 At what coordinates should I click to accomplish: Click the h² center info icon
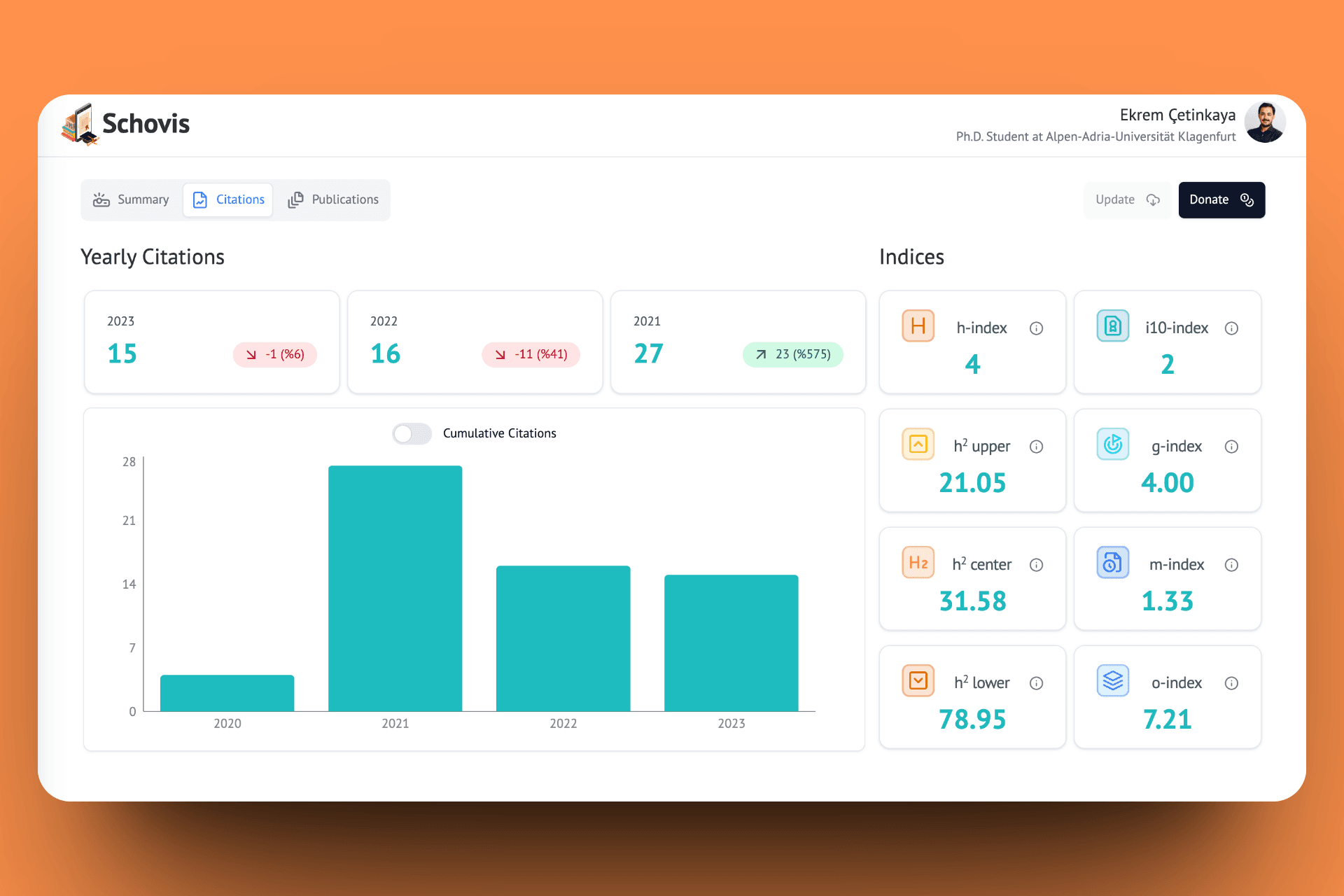click(x=1036, y=565)
